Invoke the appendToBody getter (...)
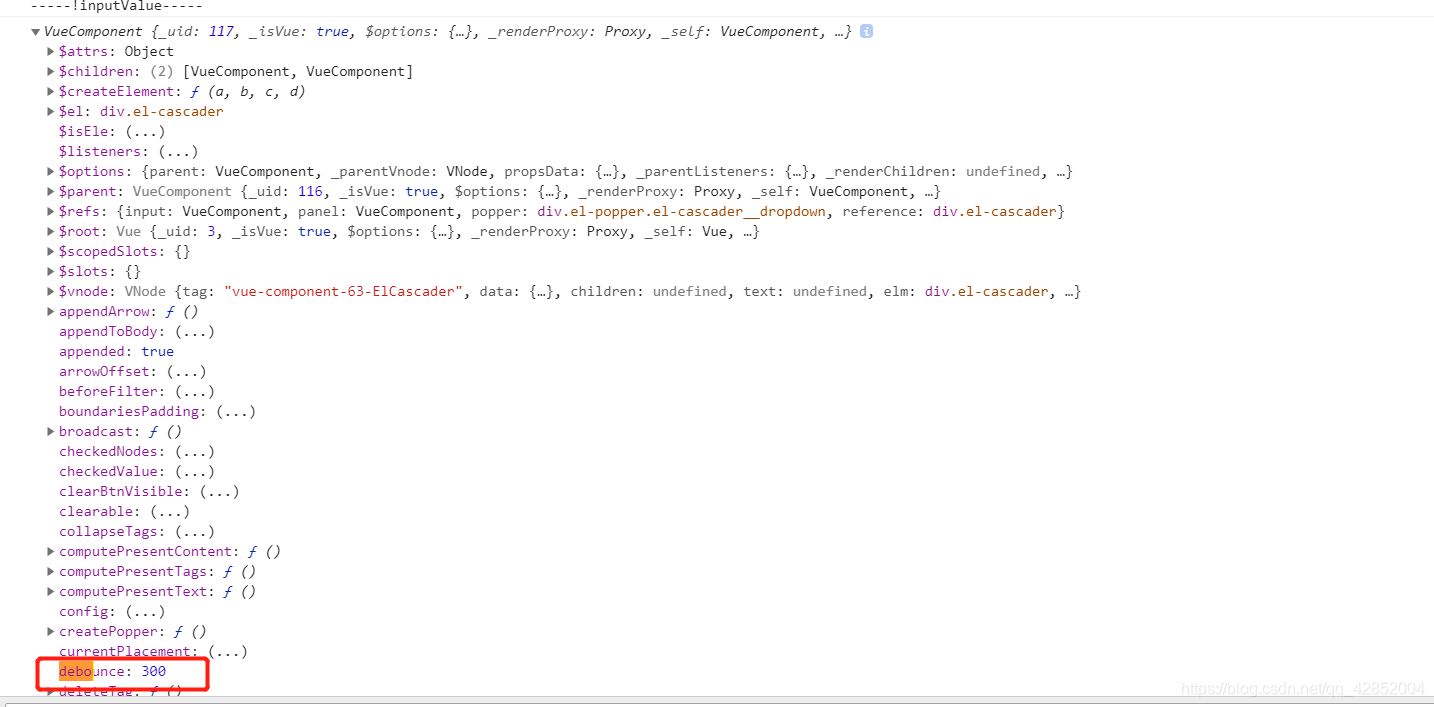The width and height of the screenshot is (1434, 707). [194, 331]
